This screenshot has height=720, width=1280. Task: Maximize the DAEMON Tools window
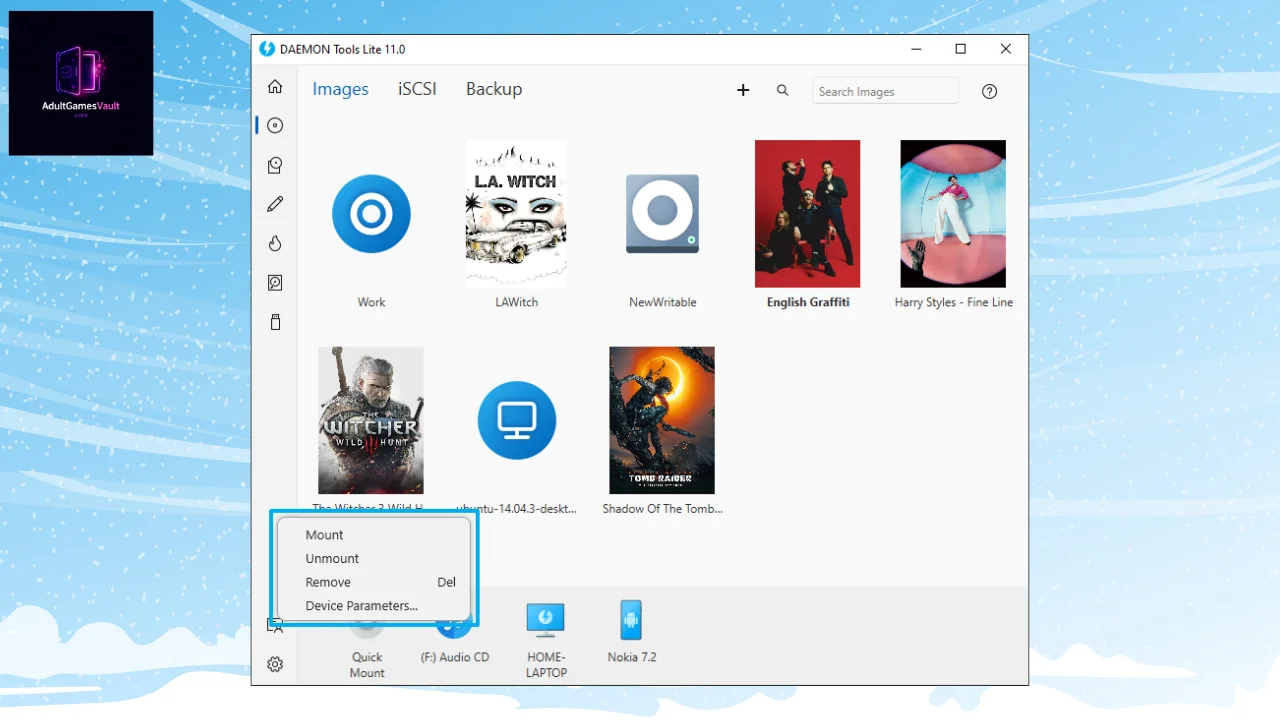pyautogui.click(x=960, y=49)
